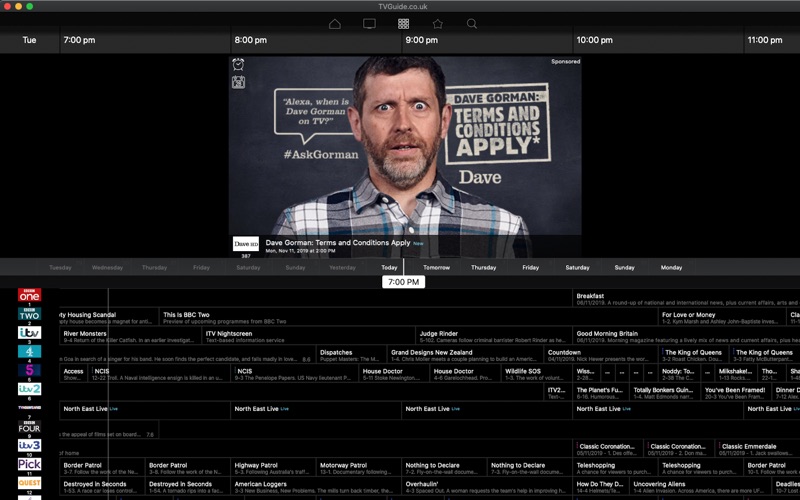Jump to 8:00 pm in time header

coord(251,40)
